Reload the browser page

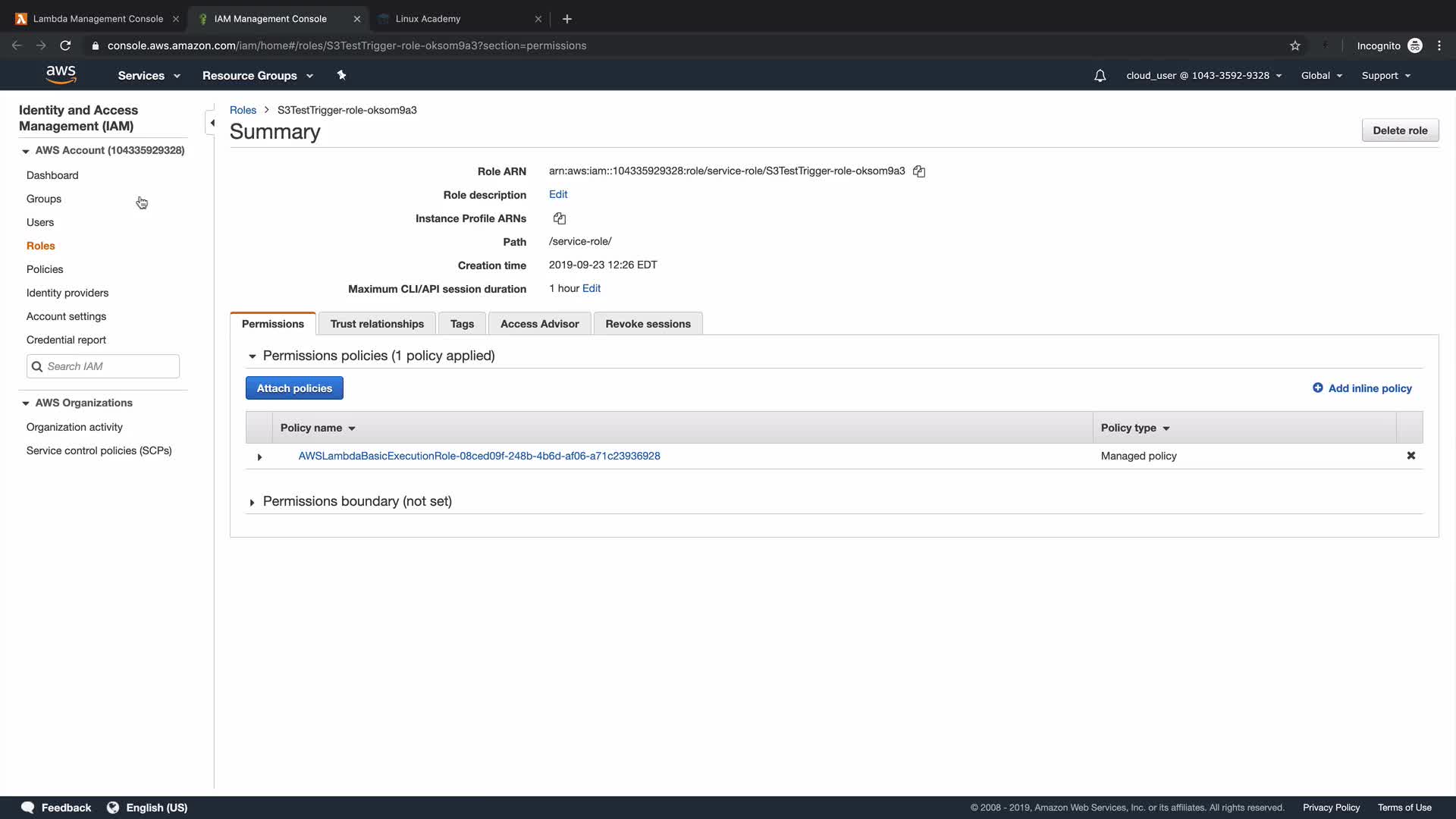[65, 45]
